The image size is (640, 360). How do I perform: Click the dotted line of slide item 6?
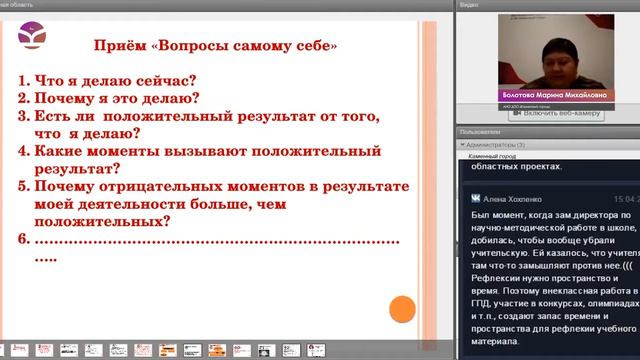coord(217,242)
